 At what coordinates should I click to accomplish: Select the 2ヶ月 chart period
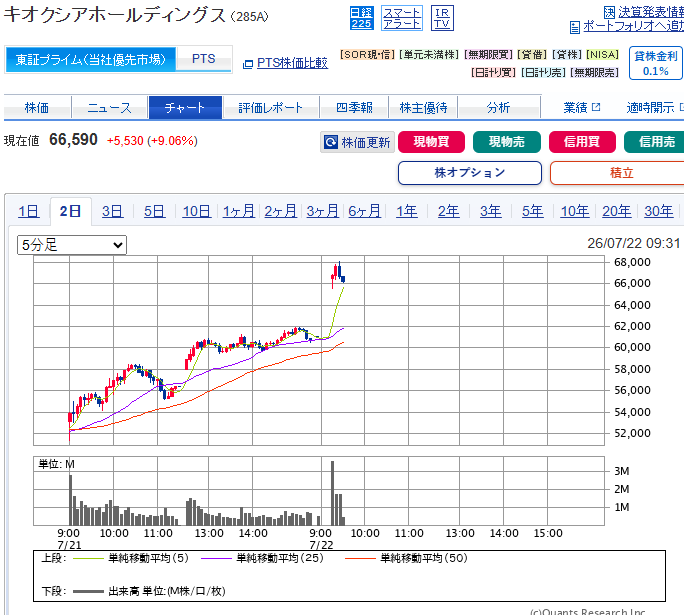tap(280, 212)
